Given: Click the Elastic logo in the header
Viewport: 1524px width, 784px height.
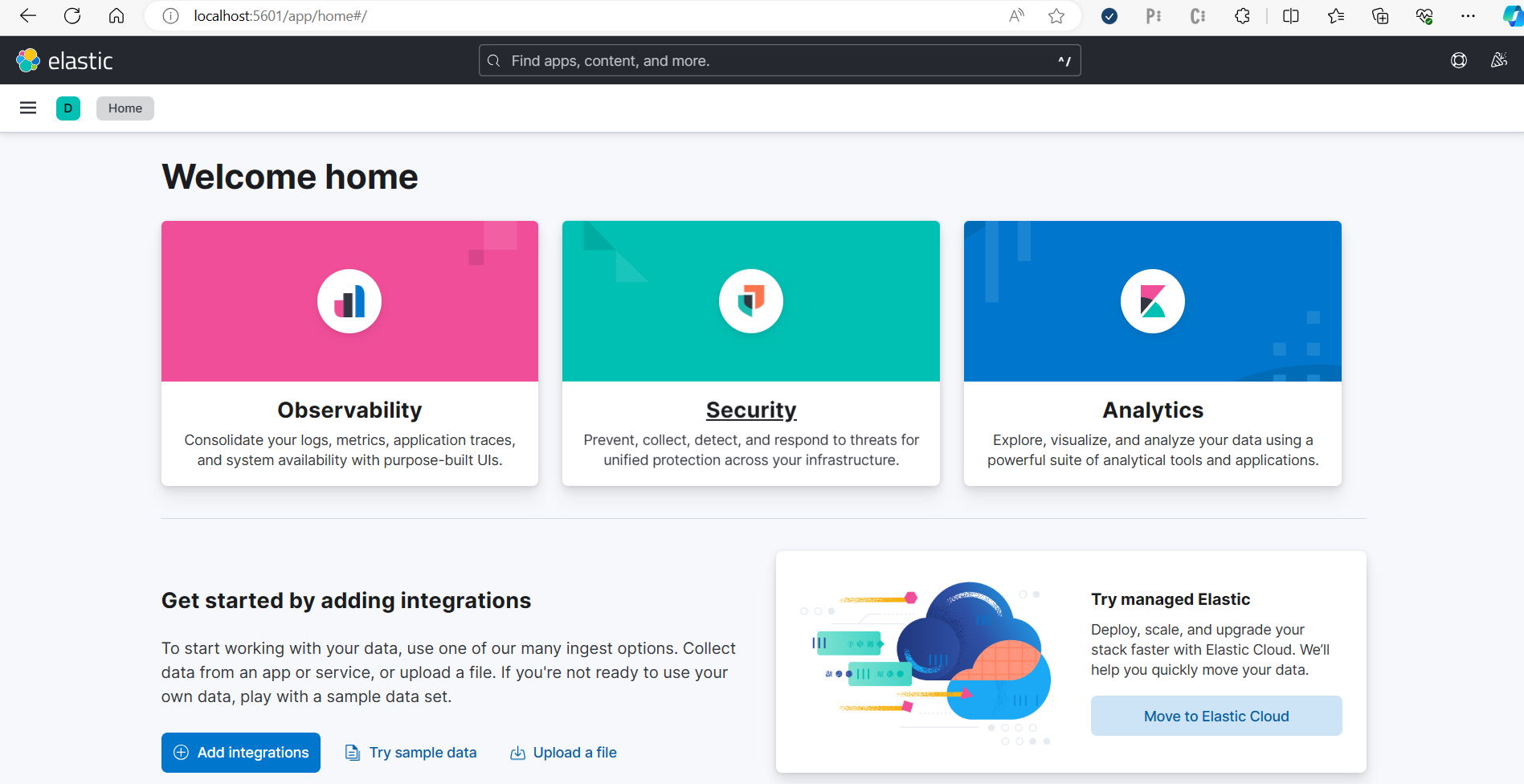Looking at the screenshot, I should [x=64, y=60].
